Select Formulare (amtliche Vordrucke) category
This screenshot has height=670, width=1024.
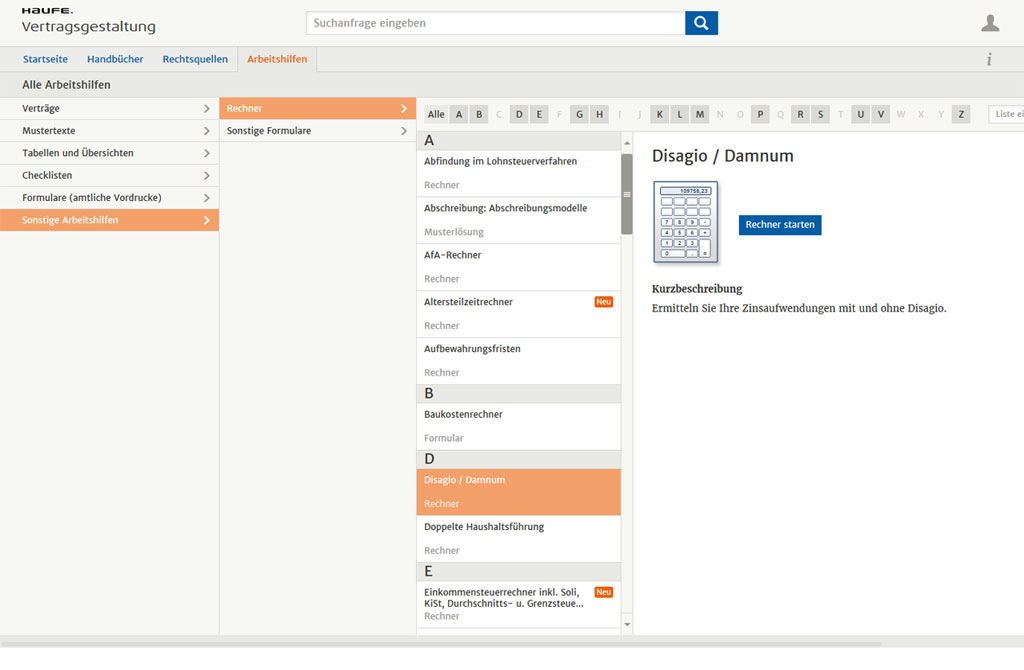[109, 198]
